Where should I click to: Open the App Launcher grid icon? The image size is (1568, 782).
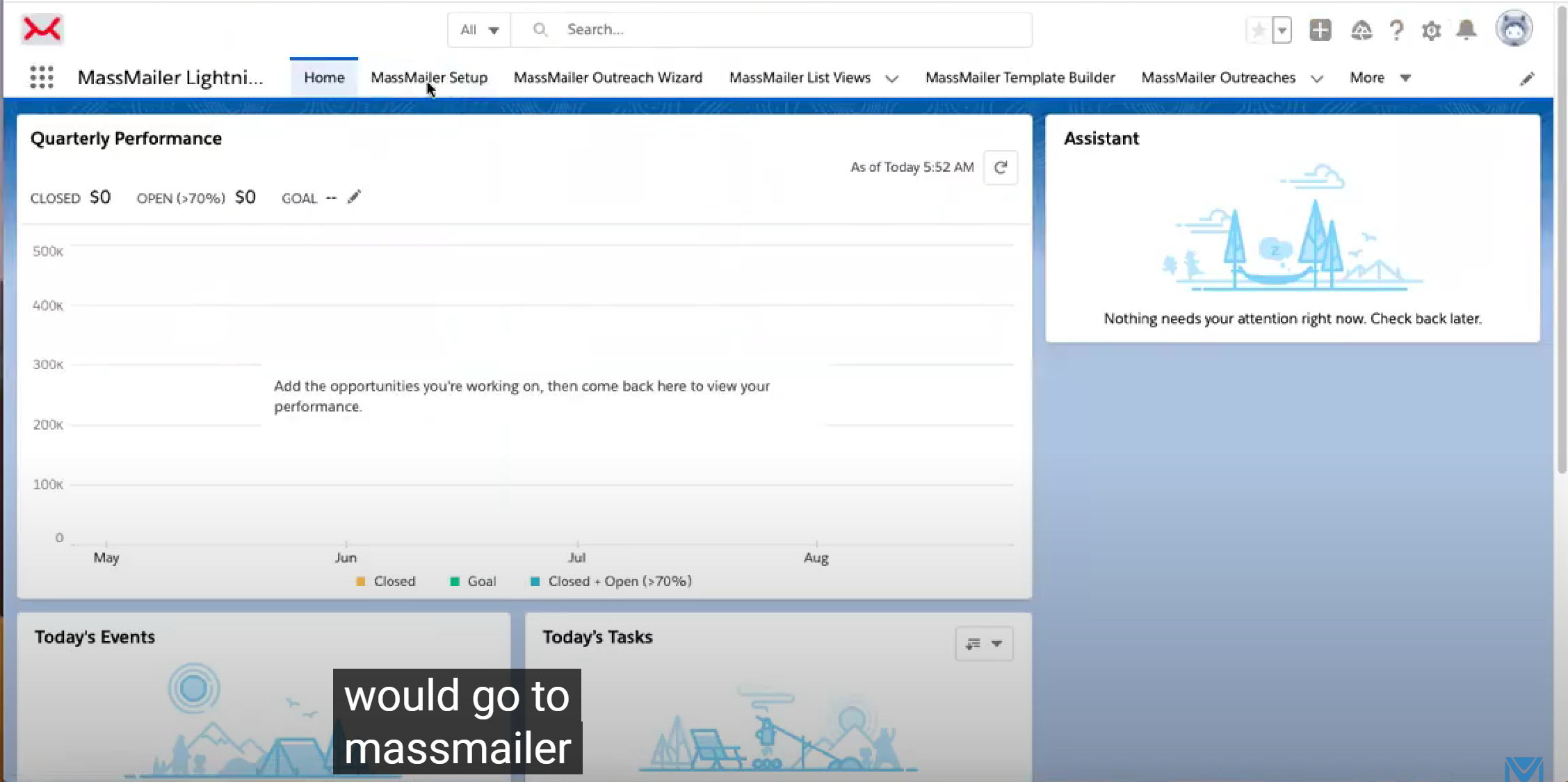[42, 77]
